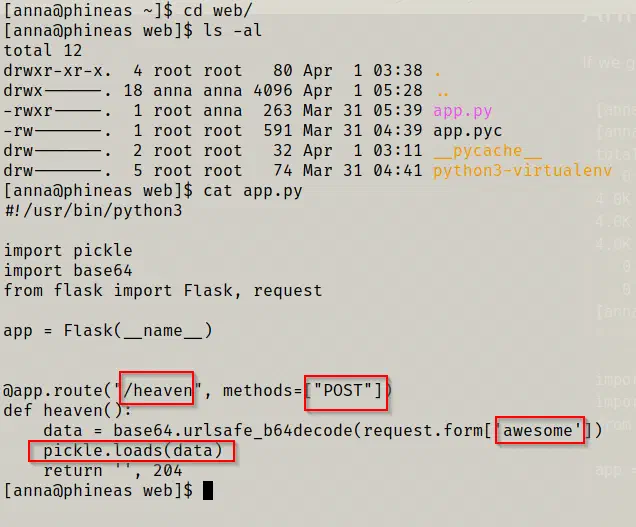Click the python3-virtualenv directory name
Viewport: 636px width, 527px height.
pyautogui.click(x=522, y=171)
